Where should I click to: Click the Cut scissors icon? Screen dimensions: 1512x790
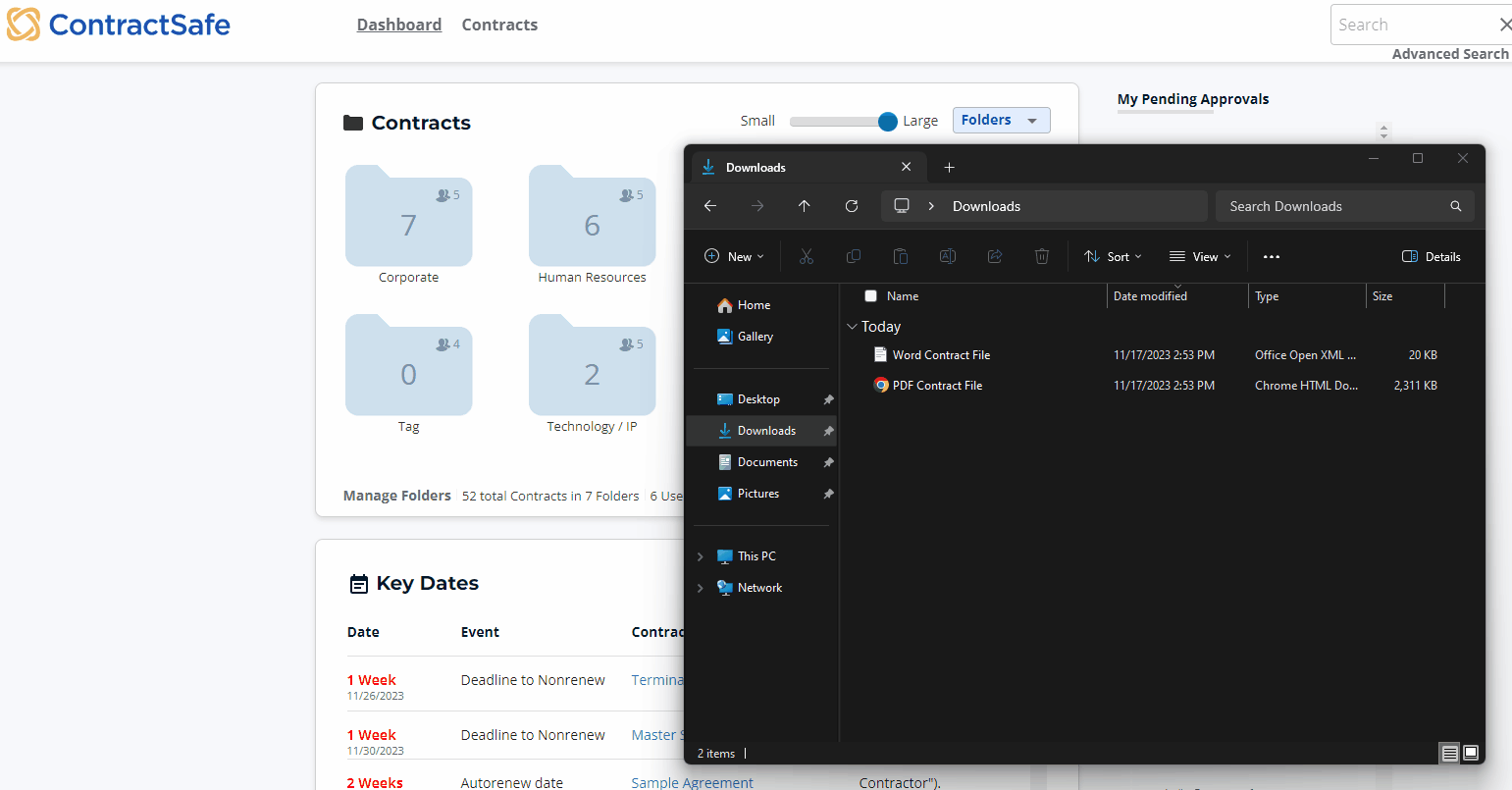(x=807, y=256)
